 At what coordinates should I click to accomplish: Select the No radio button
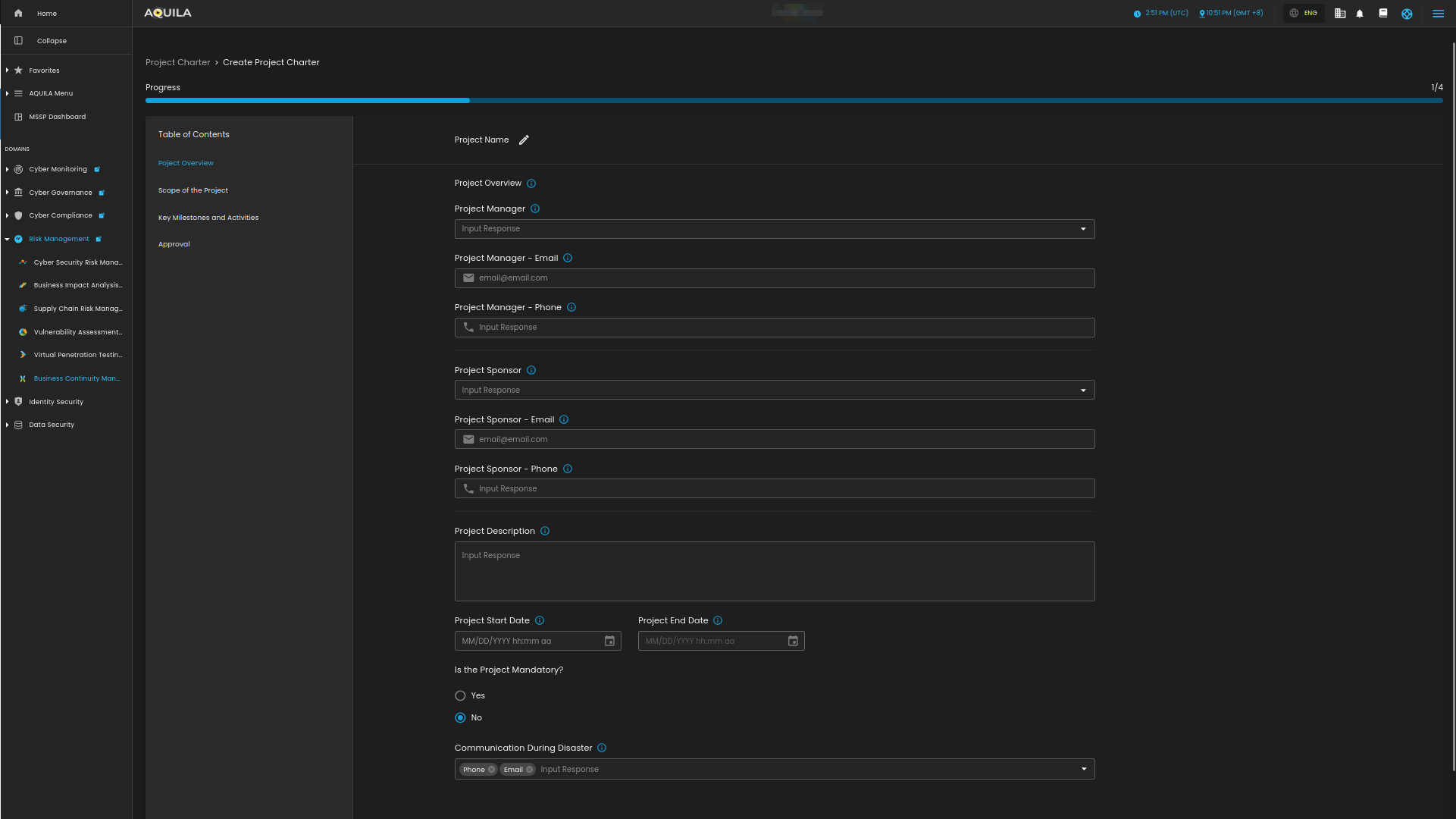pyautogui.click(x=460, y=718)
